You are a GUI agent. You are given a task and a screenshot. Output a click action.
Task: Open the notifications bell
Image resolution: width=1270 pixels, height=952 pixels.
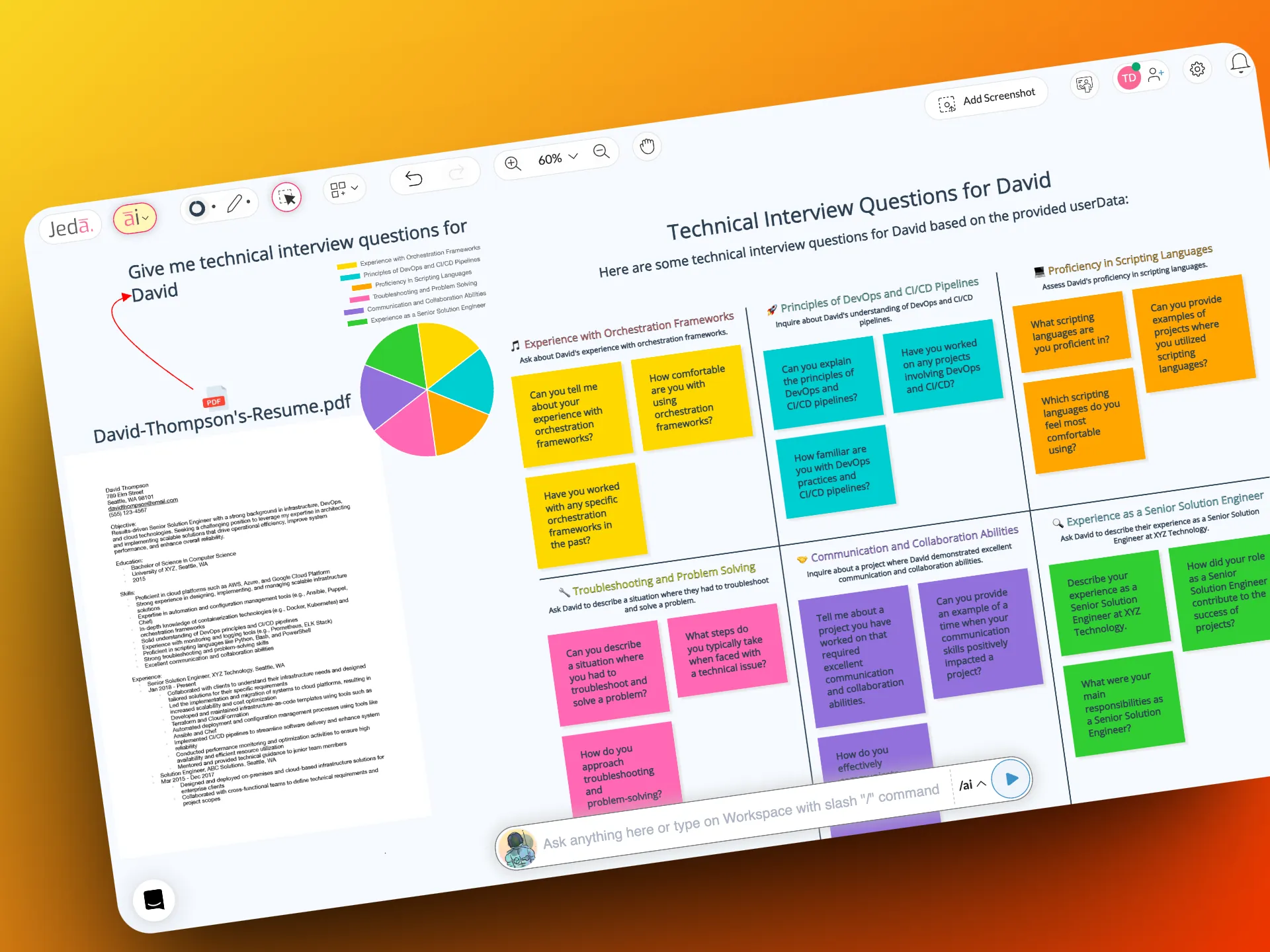tap(1240, 63)
